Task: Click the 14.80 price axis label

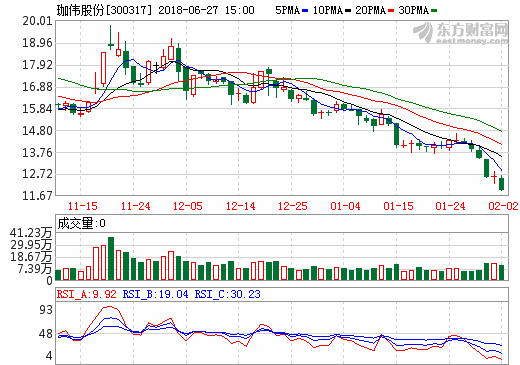Action: tap(38, 131)
